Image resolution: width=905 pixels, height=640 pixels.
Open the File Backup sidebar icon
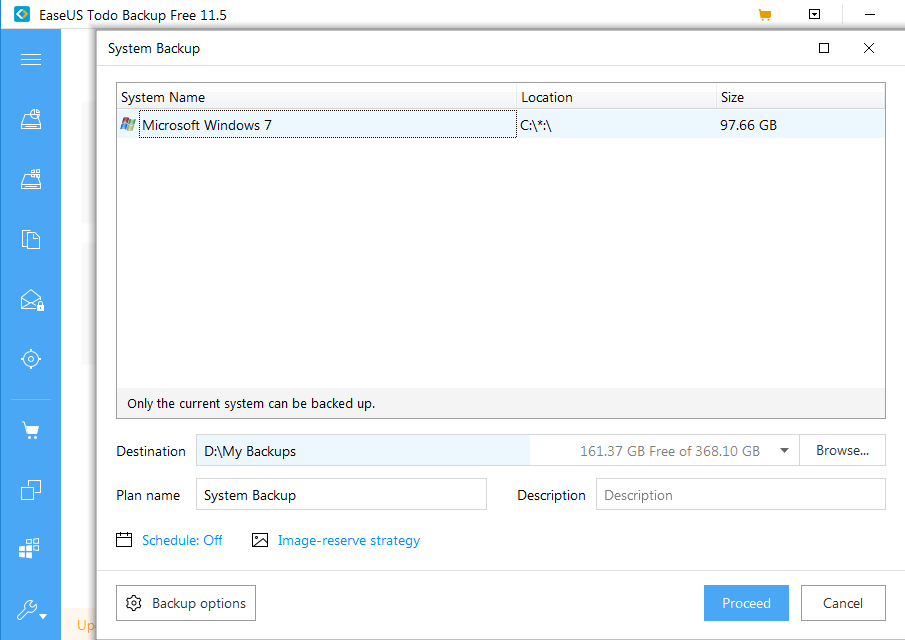click(x=31, y=240)
